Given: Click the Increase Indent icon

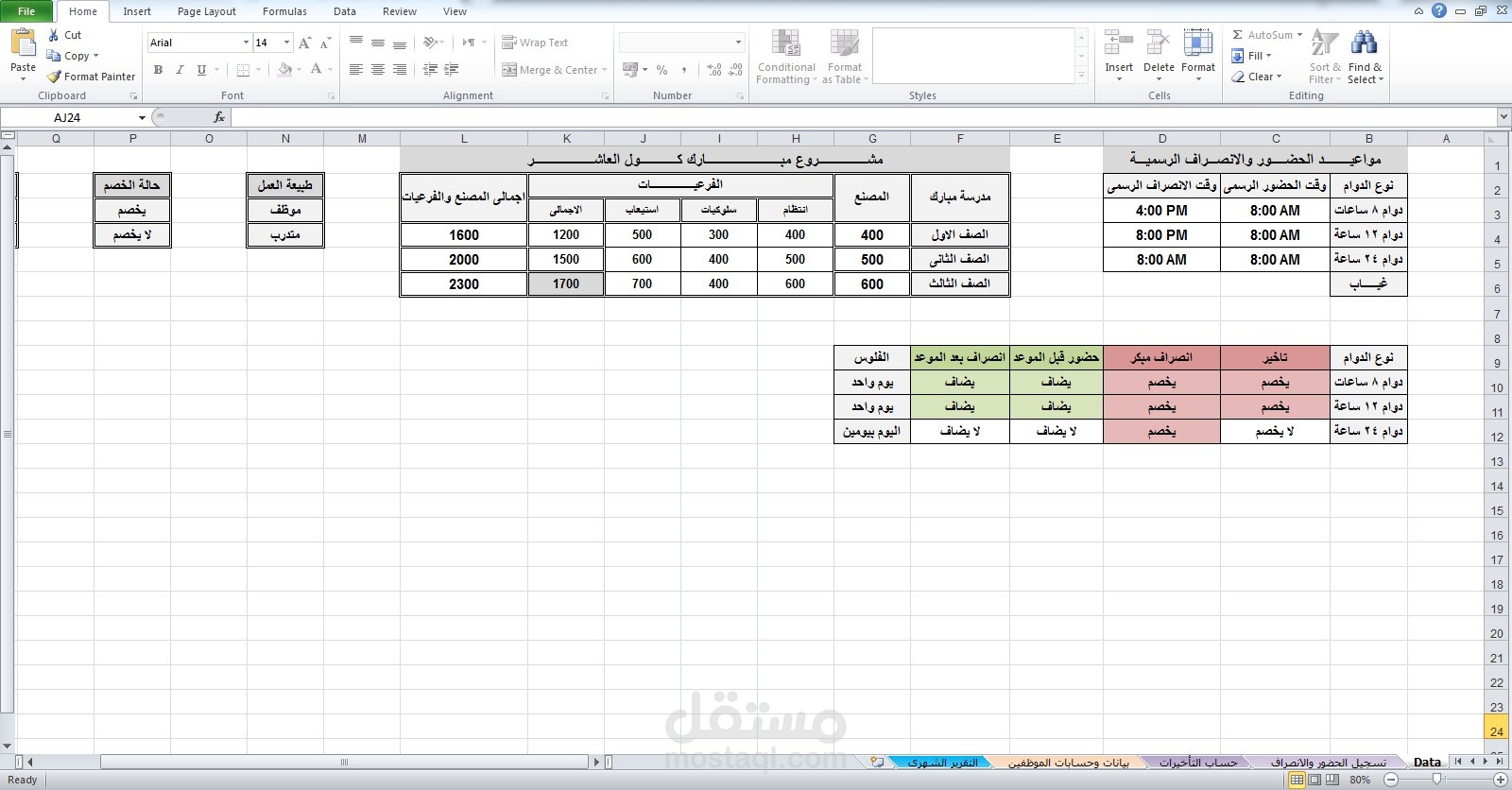Looking at the screenshot, I should (x=452, y=69).
